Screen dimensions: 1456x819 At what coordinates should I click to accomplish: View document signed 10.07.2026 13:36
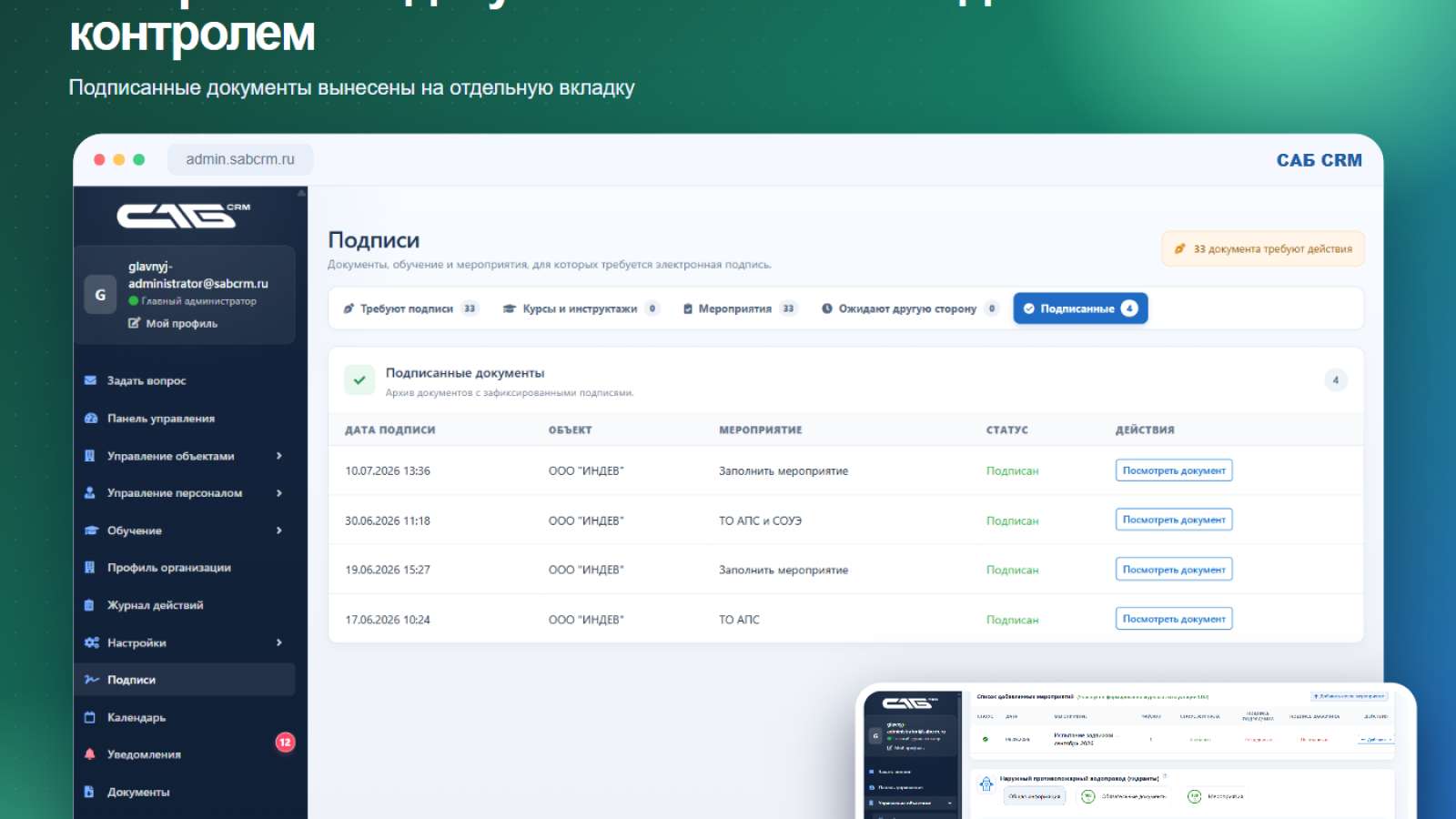point(1174,470)
